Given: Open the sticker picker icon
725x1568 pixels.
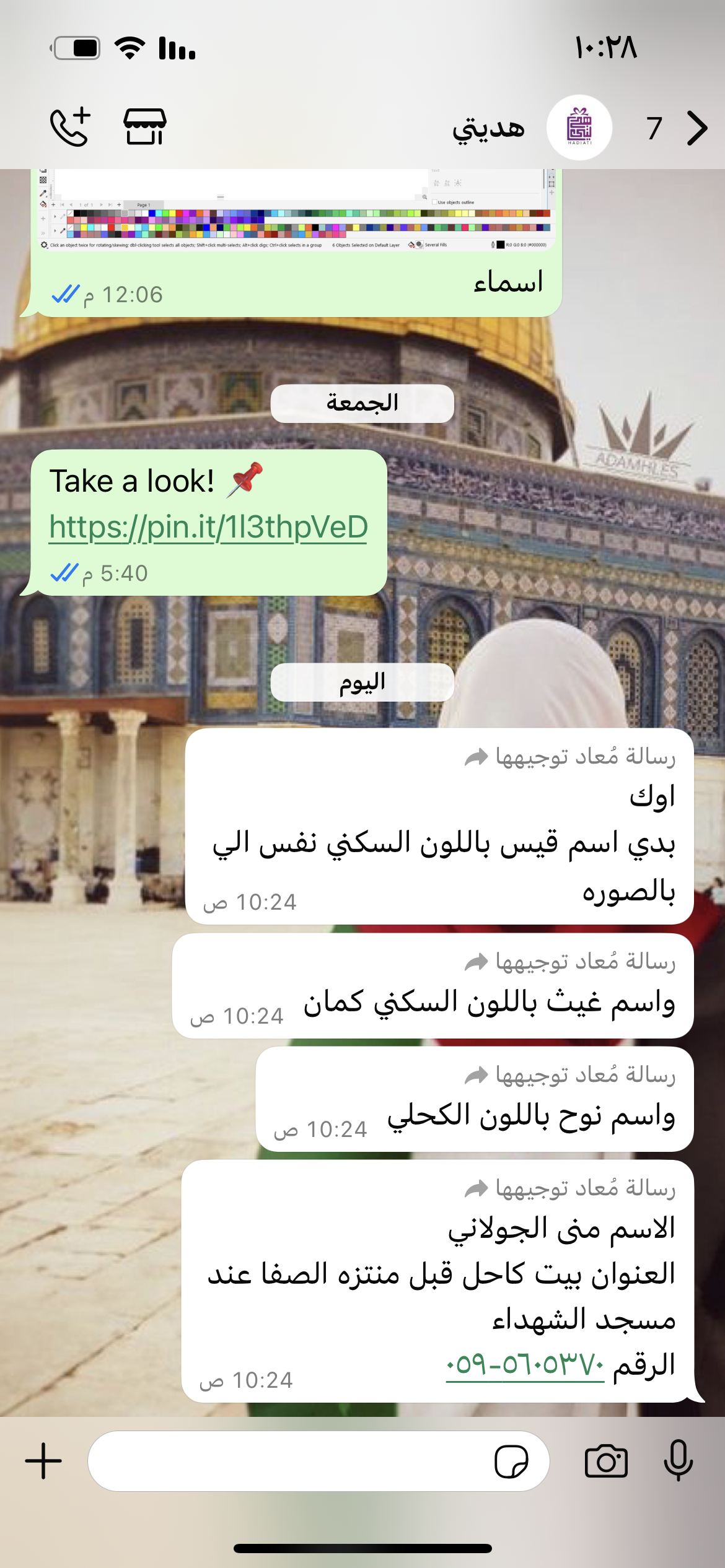Looking at the screenshot, I should pyautogui.click(x=511, y=1461).
